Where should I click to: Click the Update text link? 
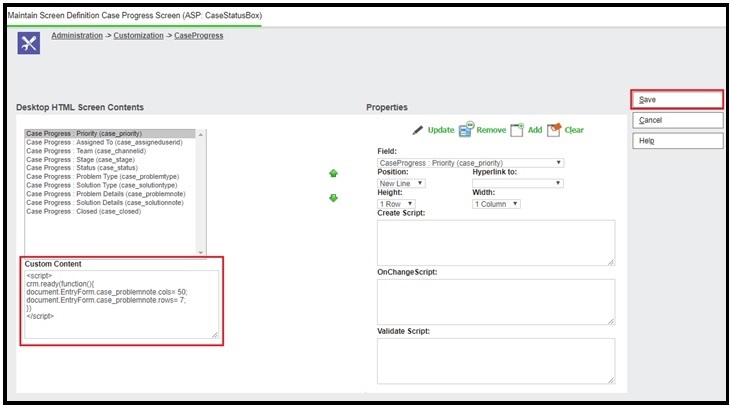441,130
